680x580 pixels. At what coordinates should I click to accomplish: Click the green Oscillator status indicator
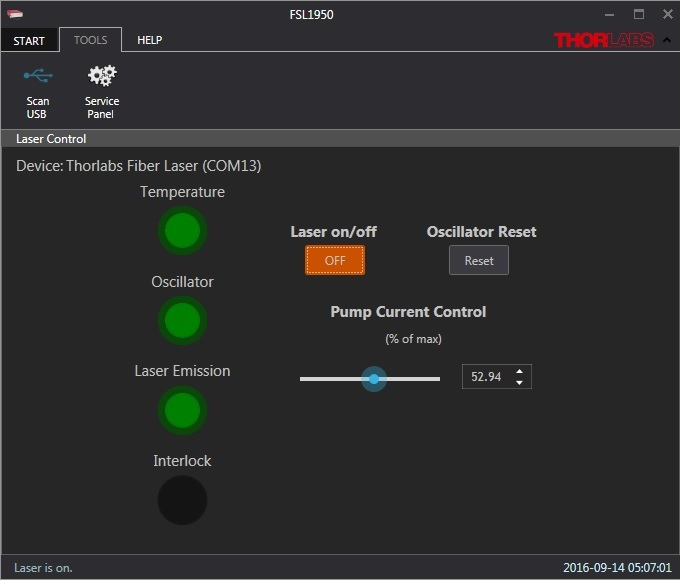coord(182,321)
